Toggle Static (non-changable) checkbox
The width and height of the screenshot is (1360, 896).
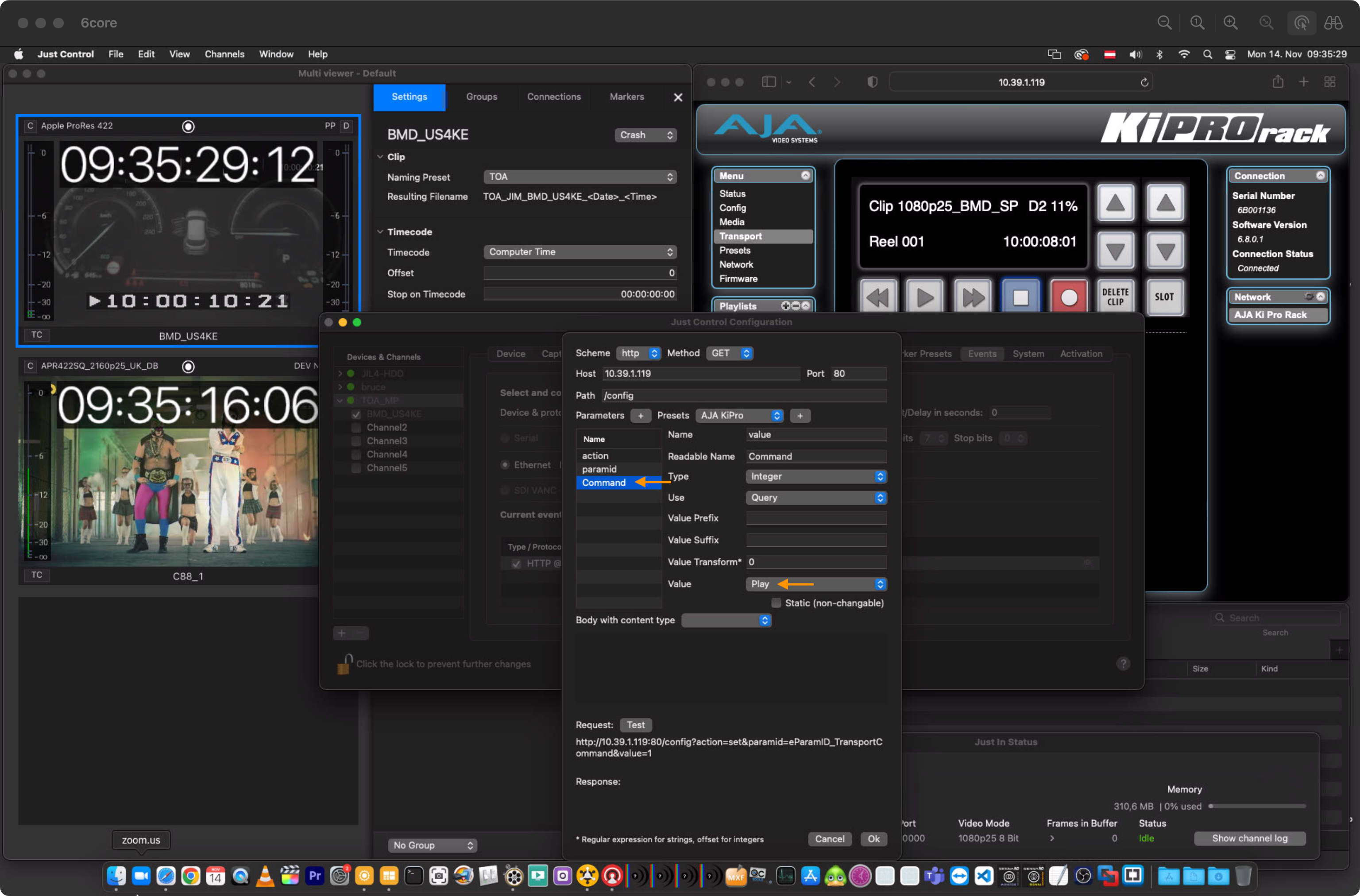pos(776,603)
